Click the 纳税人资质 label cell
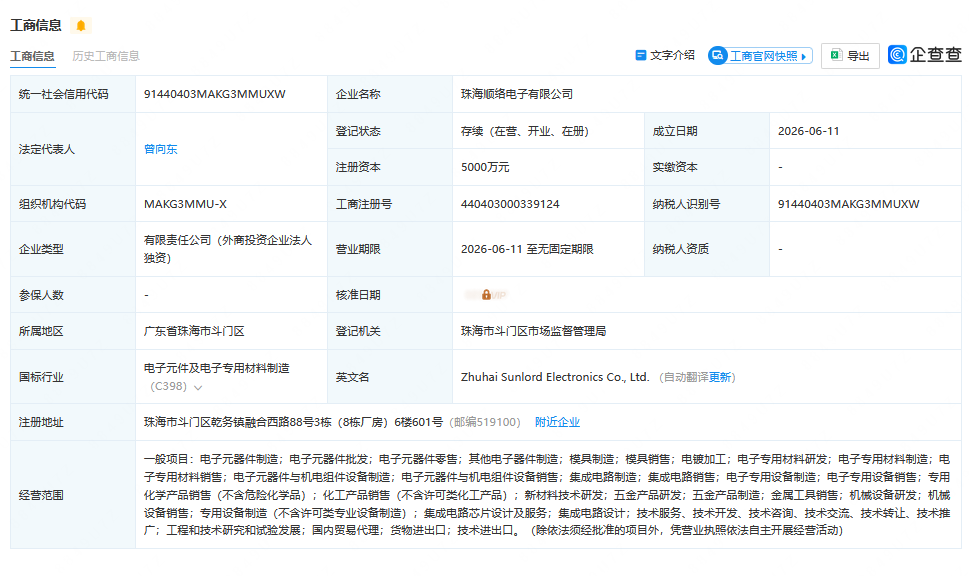Screen dimensions: 969x576 pos(707,249)
